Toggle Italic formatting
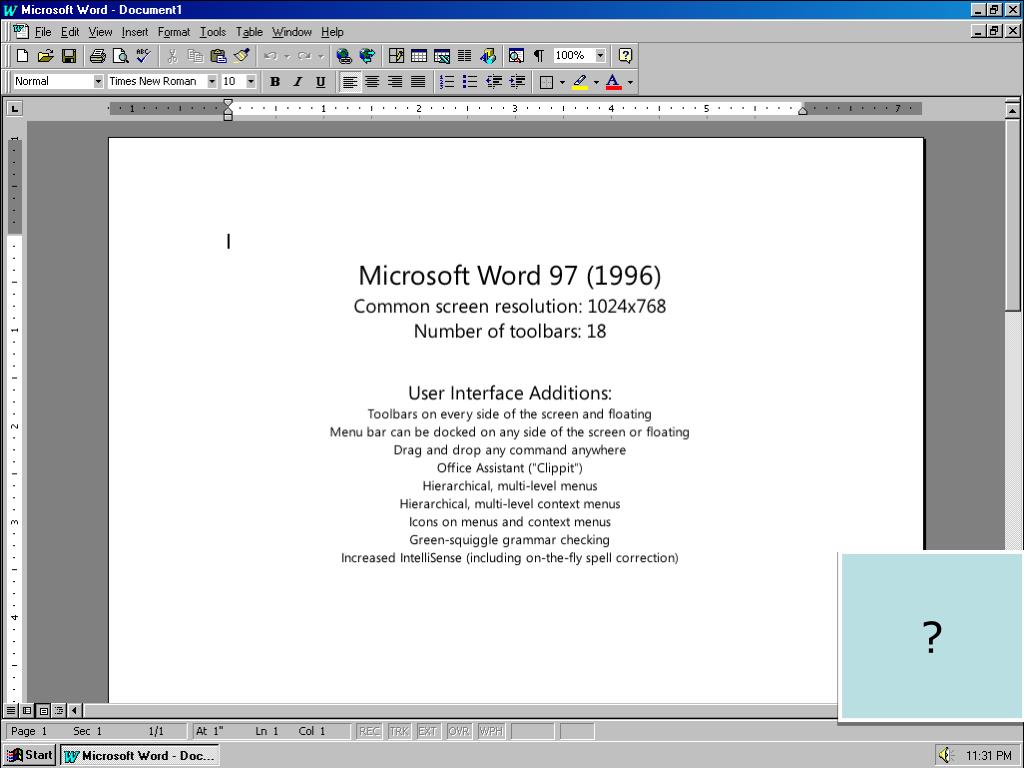Image resolution: width=1024 pixels, height=768 pixels. (x=298, y=82)
